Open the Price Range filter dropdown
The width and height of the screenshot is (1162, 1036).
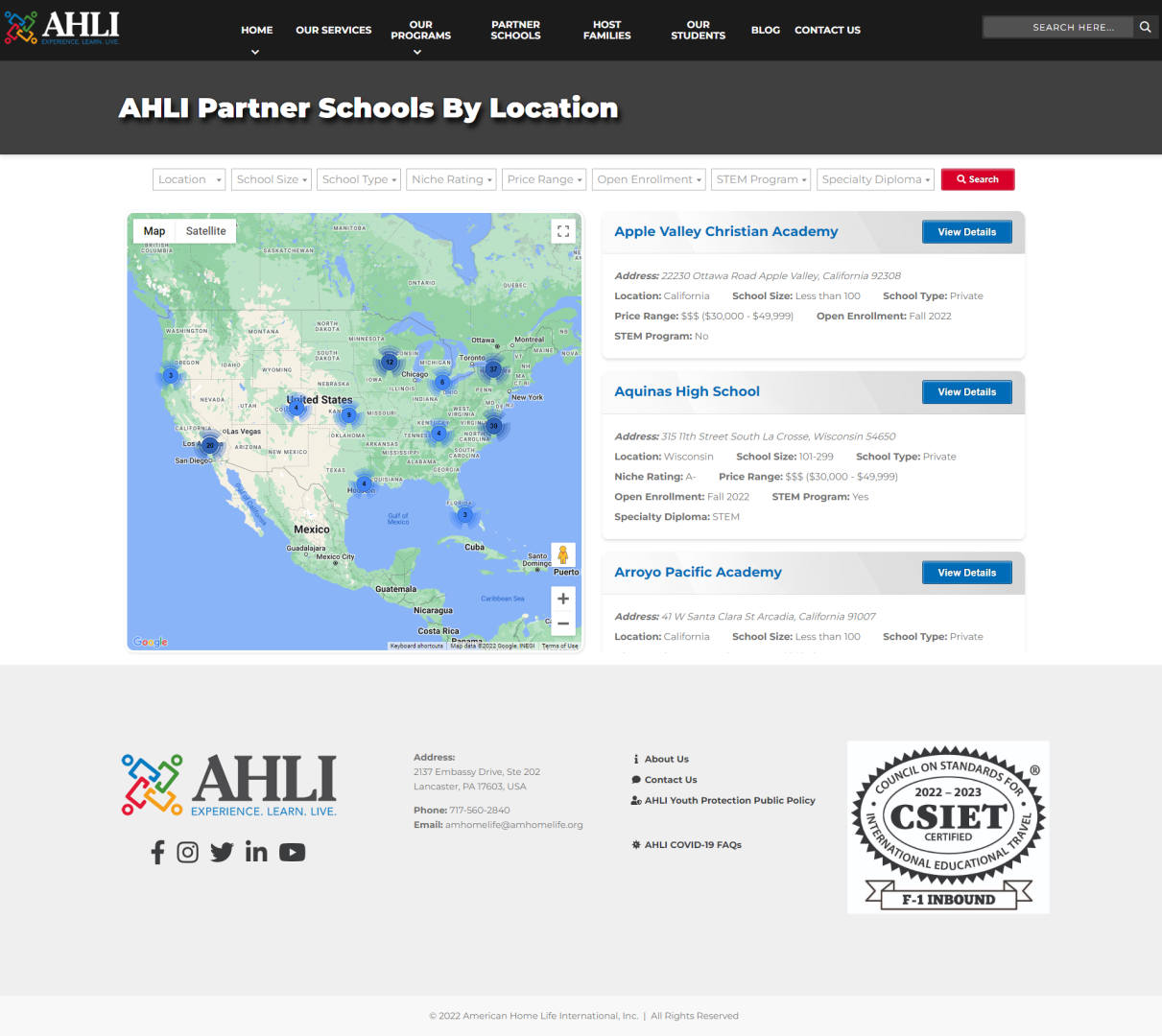coord(544,179)
